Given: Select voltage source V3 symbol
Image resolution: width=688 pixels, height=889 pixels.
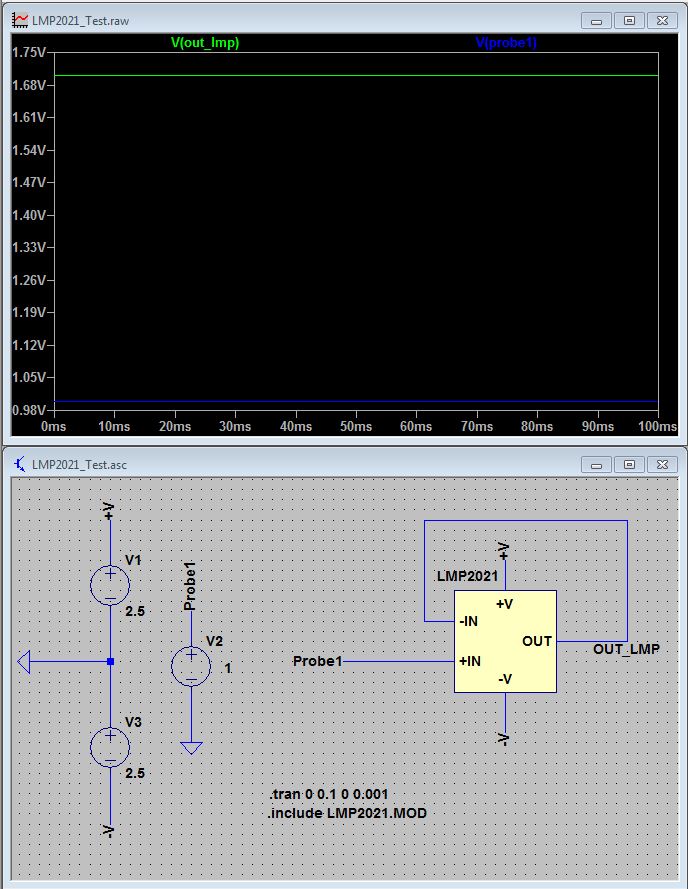Looking at the screenshot, I should pyautogui.click(x=110, y=747).
